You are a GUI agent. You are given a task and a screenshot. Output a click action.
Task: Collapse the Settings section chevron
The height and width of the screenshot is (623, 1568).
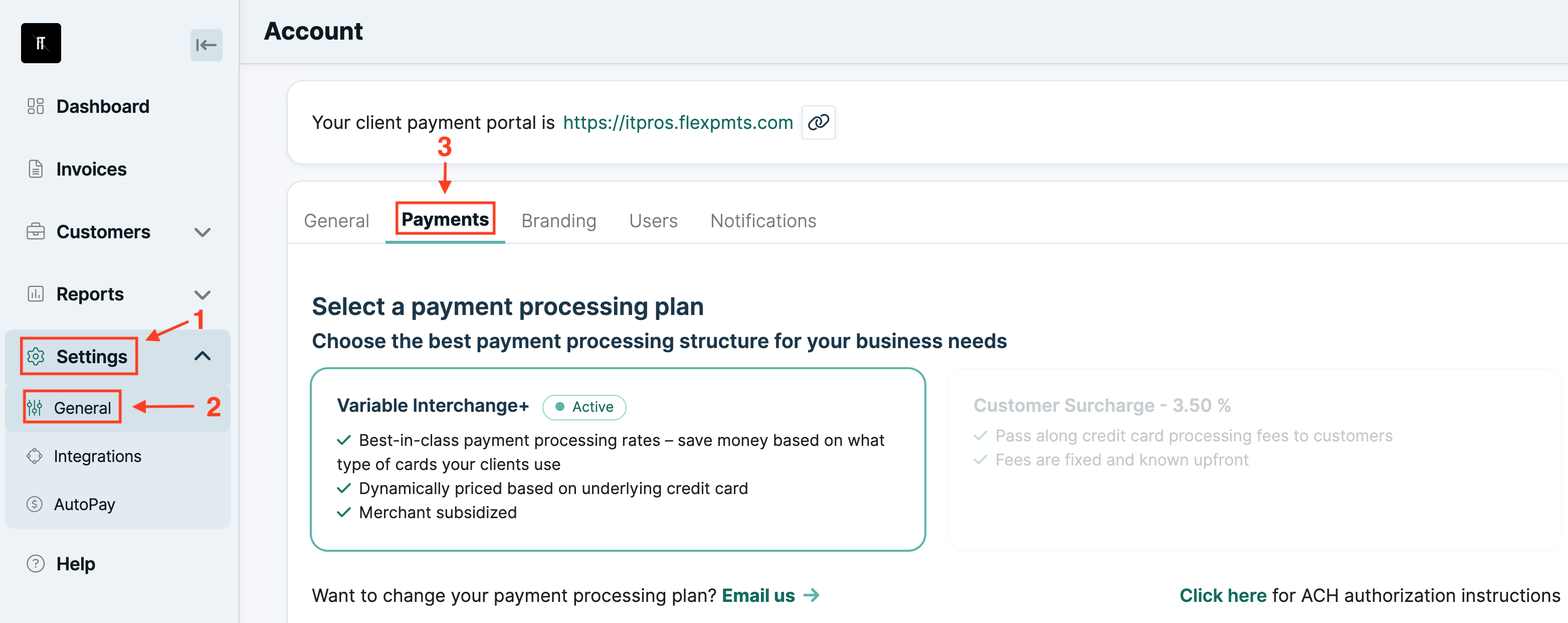(x=202, y=356)
